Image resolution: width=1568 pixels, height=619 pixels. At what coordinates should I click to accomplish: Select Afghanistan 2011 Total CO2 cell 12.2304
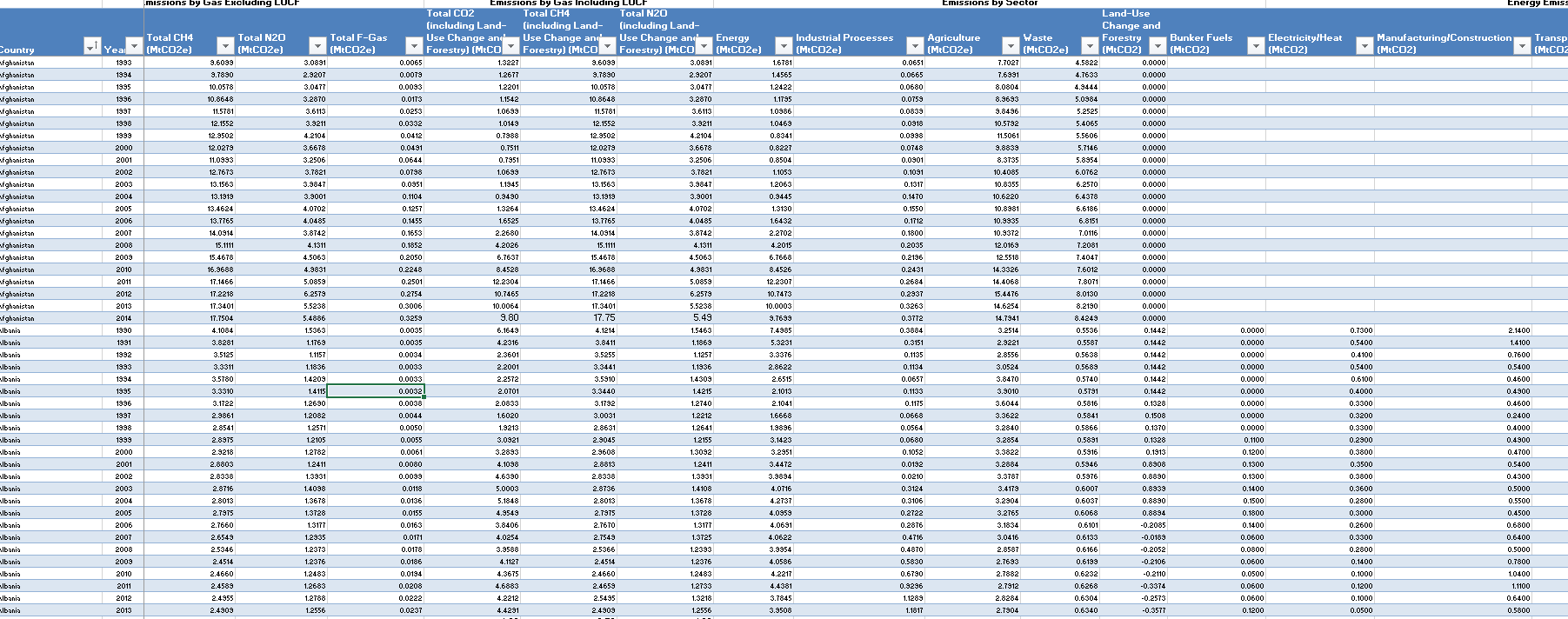click(472, 282)
